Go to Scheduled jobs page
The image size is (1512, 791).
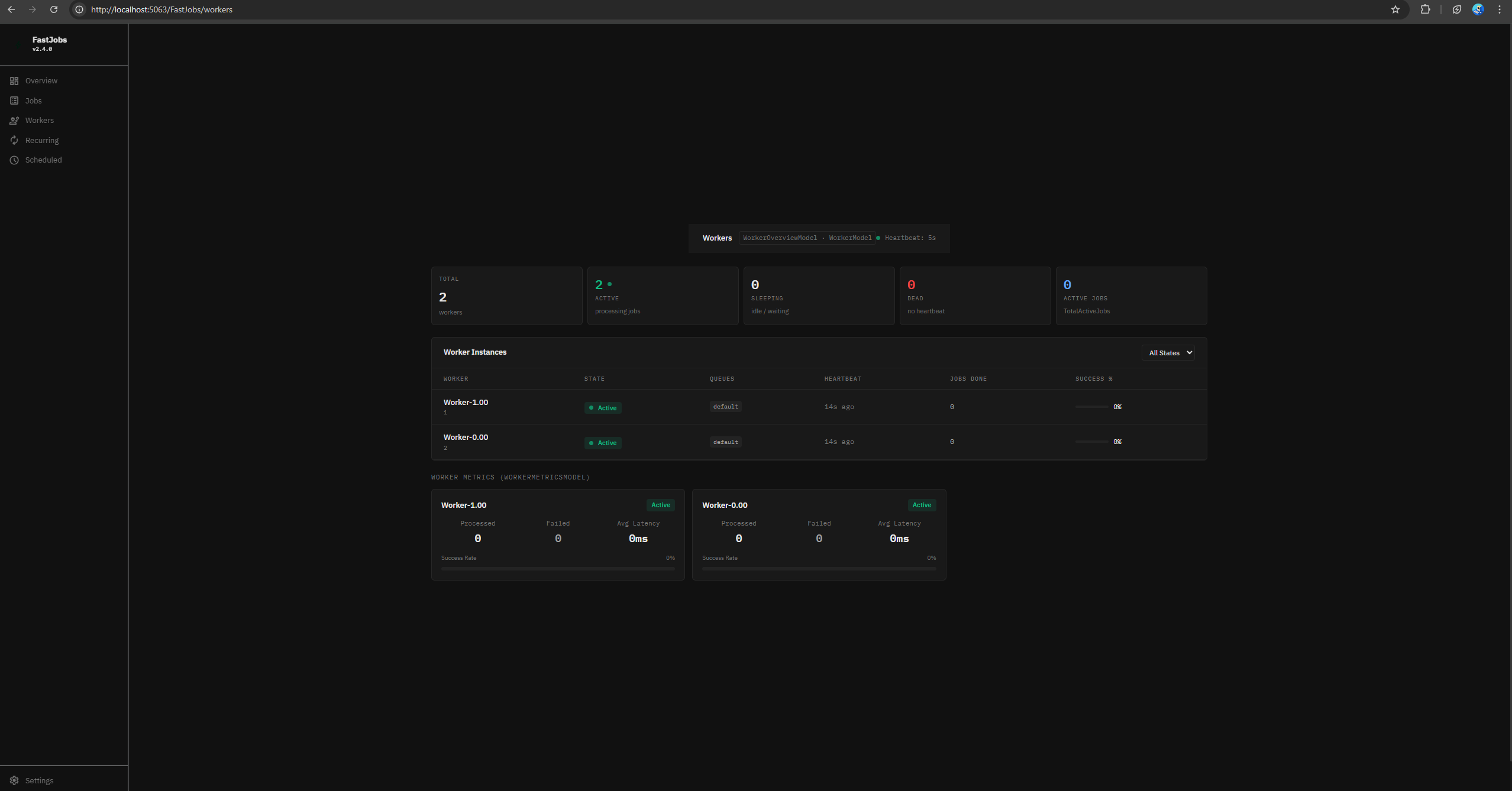tap(44, 160)
